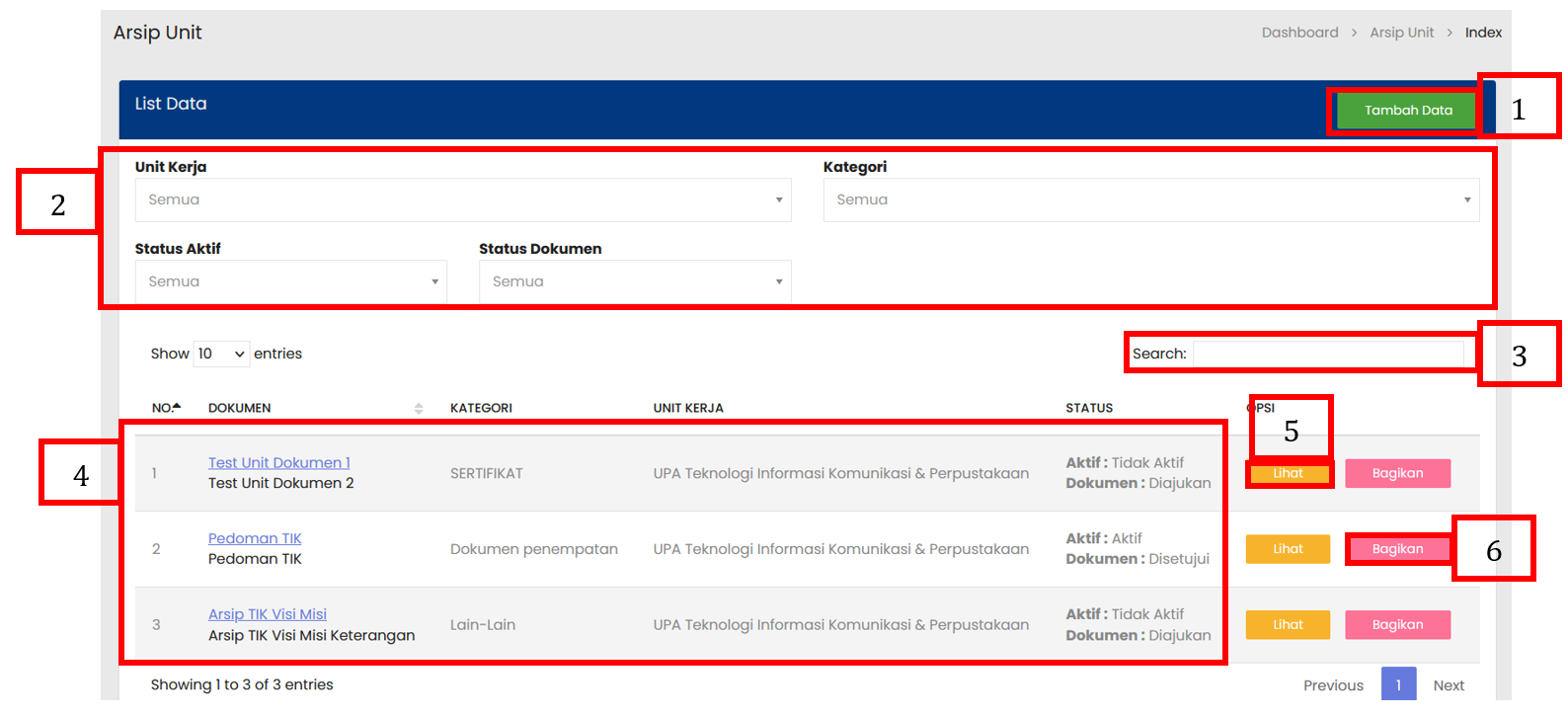The height and width of the screenshot is (716, 1568).
Task: Open the Arsip TIK Visi Misi link
Action: 267,614
